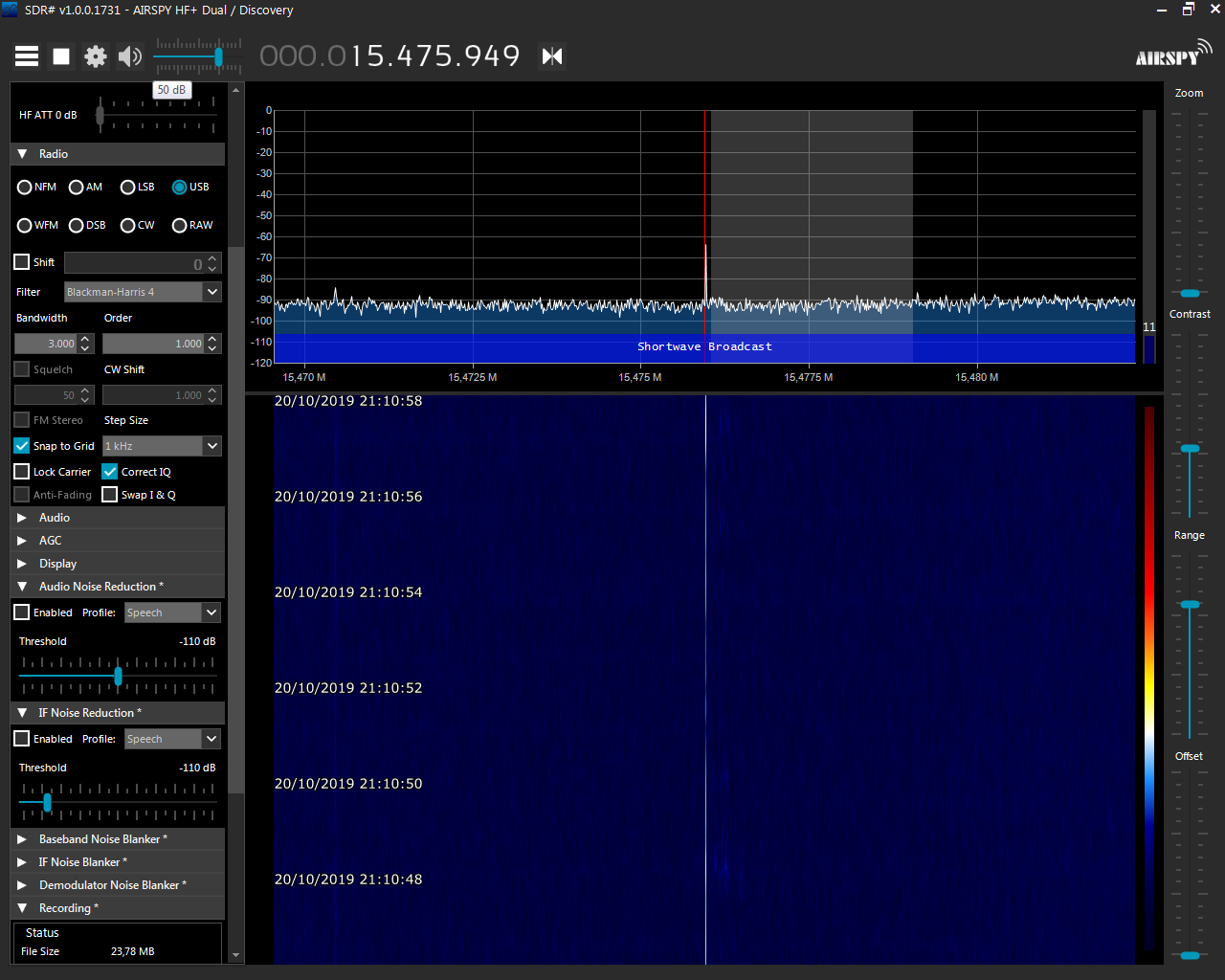Enable the Shift checkbox
Viewport: 1225px width, 980px height.
pos(22,262)
